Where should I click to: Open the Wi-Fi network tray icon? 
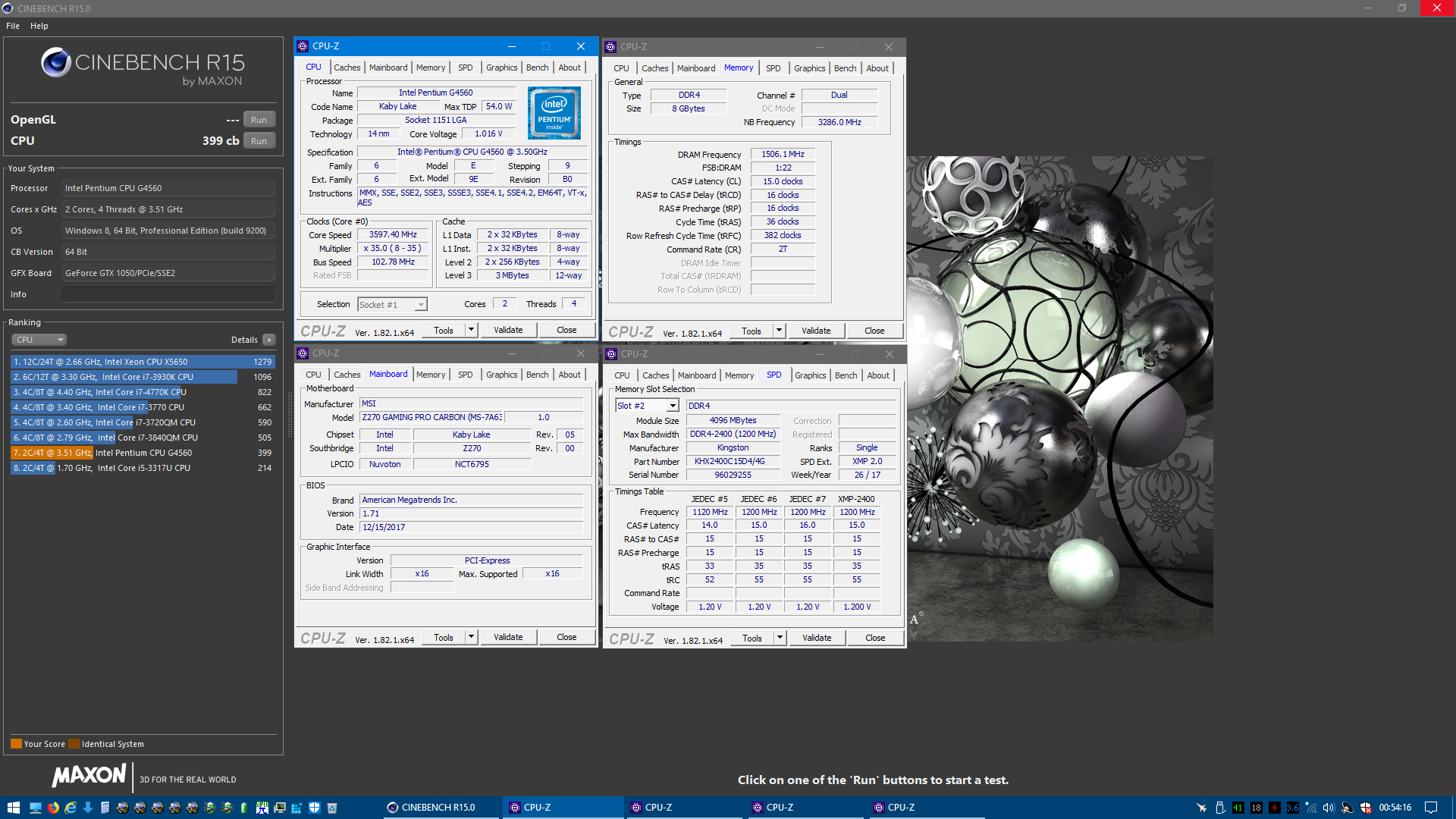[x=1310, y=808]
